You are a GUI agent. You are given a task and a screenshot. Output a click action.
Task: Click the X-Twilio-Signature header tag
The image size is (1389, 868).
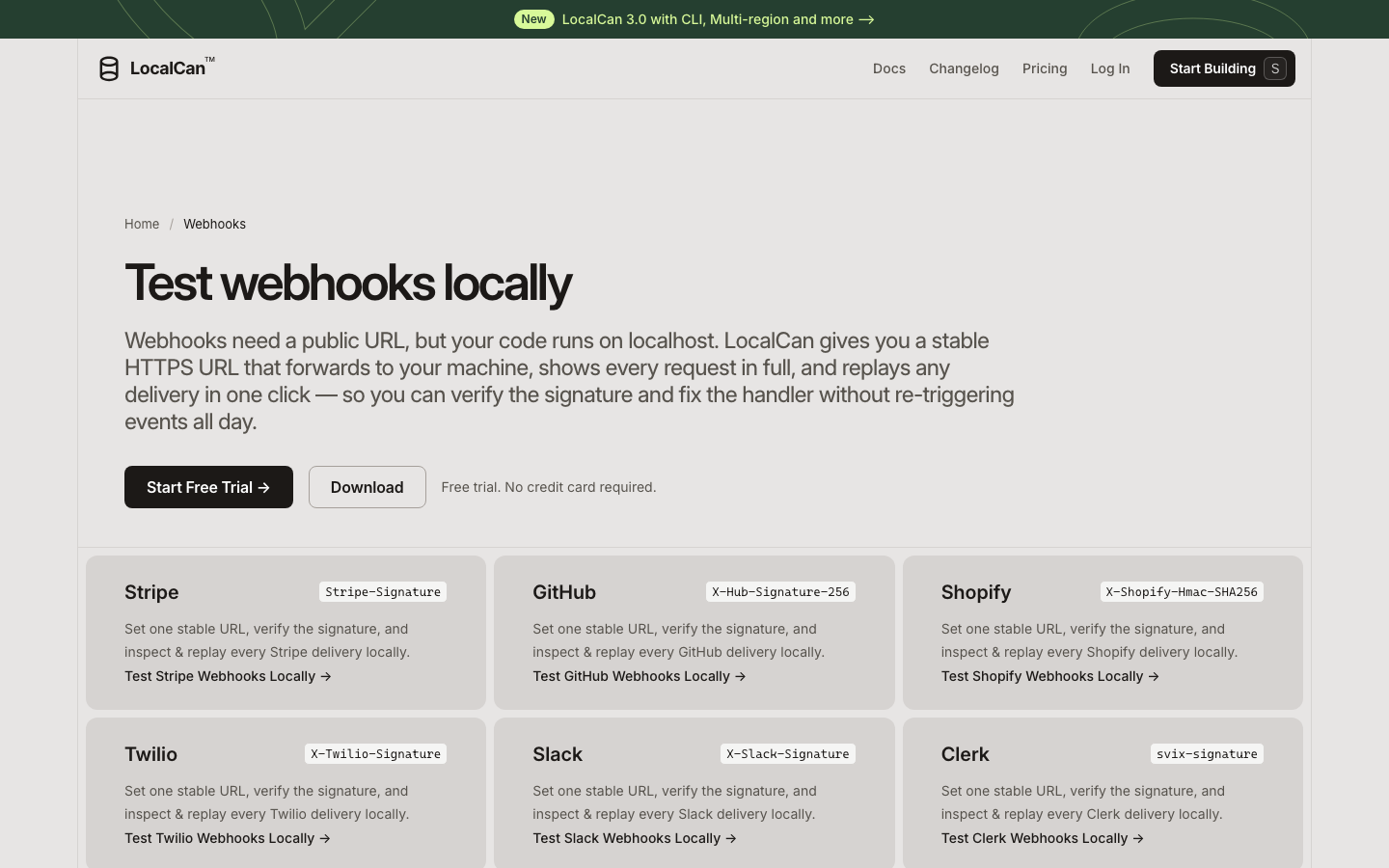tap(375, 754)
